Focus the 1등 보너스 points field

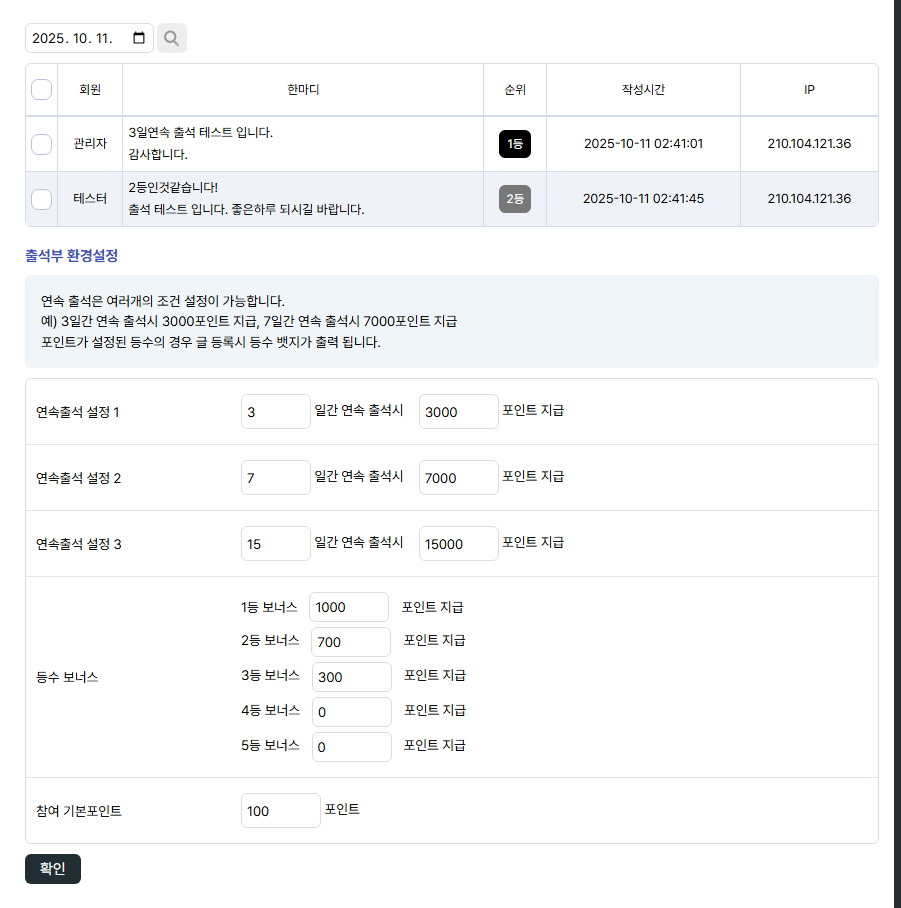point(348,607)
